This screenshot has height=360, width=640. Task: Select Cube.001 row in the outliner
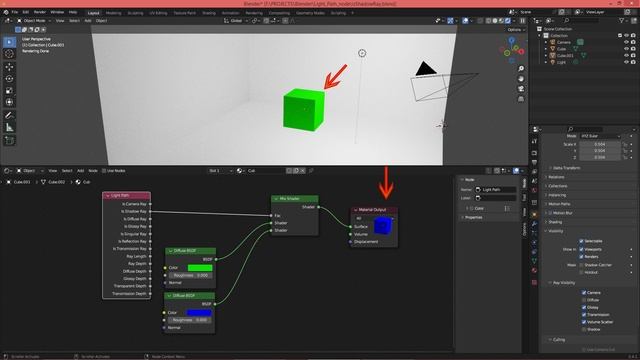(565, 56)
